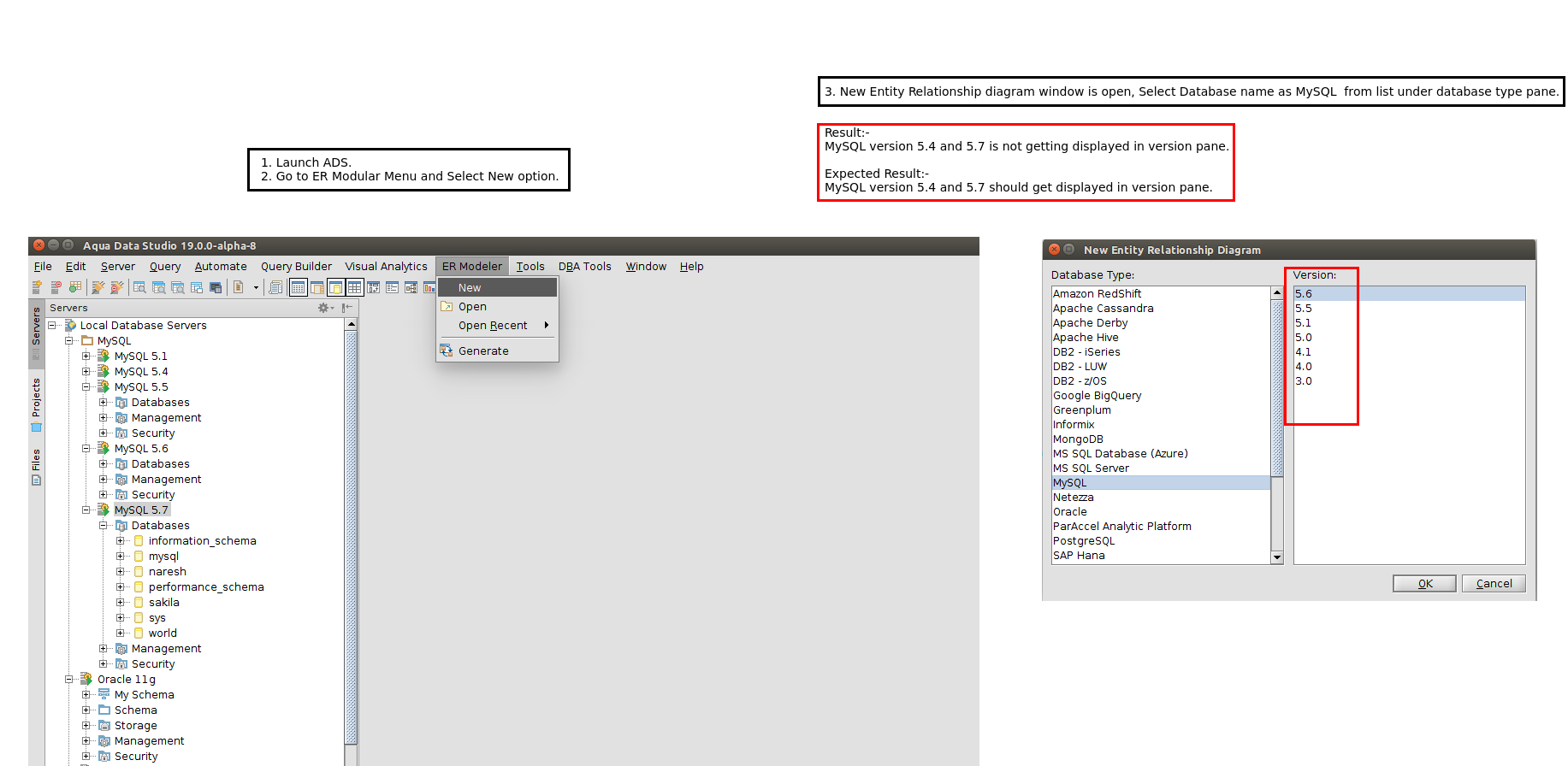Click the bar chart toolbar icon

429,287
